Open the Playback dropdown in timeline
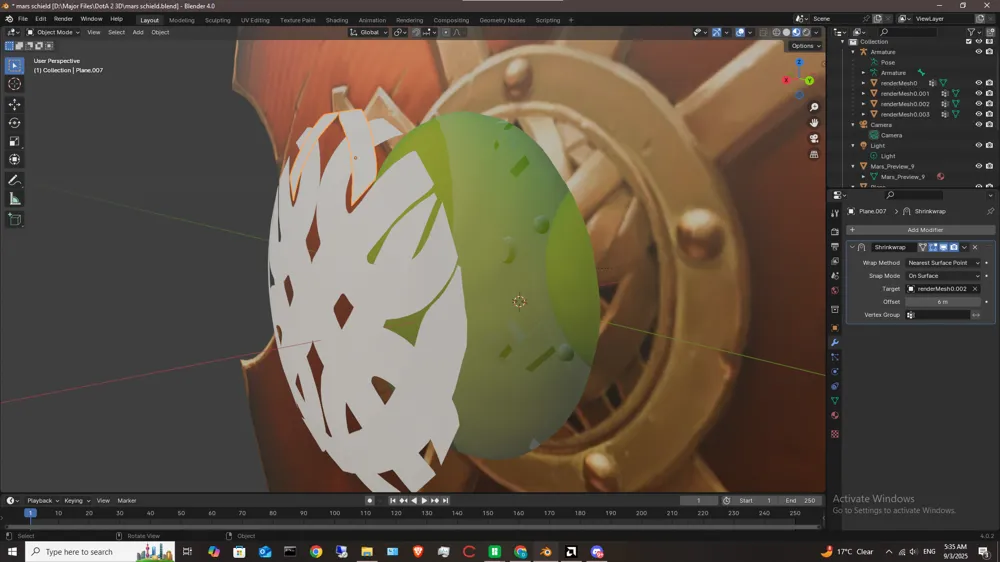Viewport: 1000px width, 562px height. click(x=43, y=501)
